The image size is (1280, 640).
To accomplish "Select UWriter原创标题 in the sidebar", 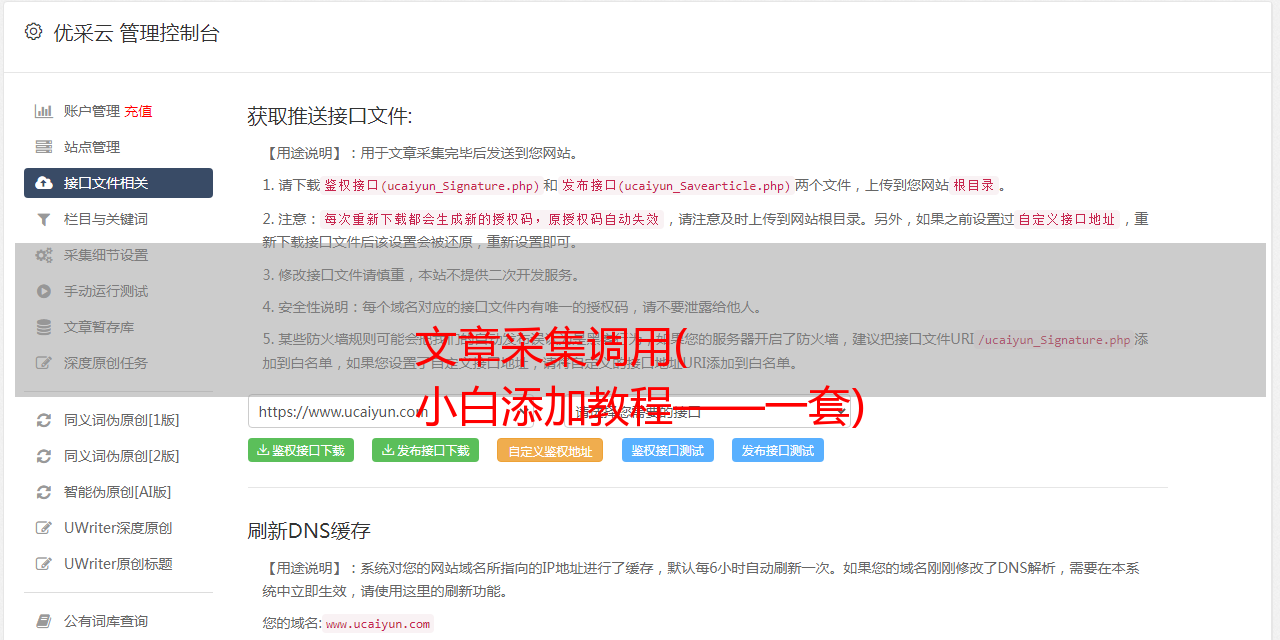I will click(118, 564).
